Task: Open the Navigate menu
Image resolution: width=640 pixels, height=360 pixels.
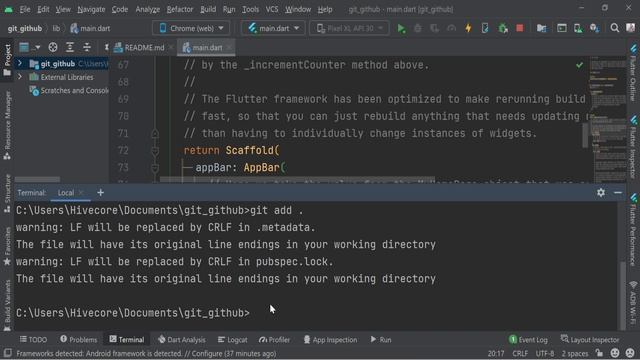Action: [x=91, y=9]
